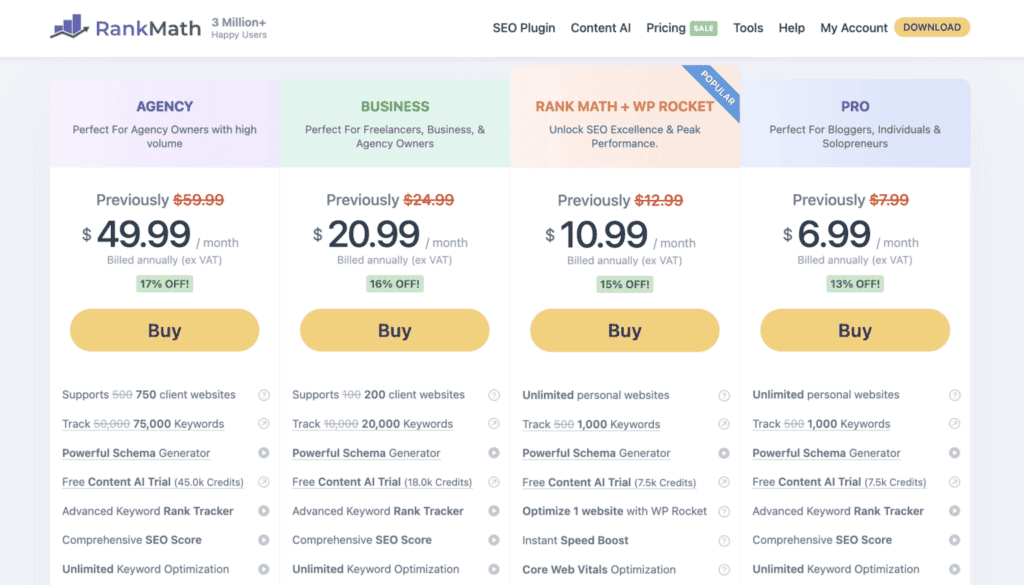Open Track 75,000 Keywords link
Screen dimensions: 1024x585
143,424
